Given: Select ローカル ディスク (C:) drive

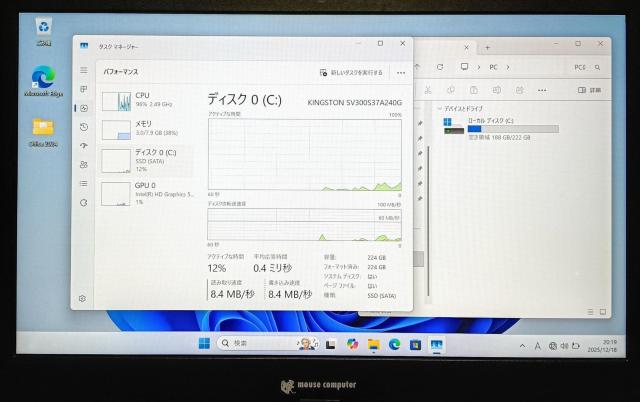Looking at the screenshot, I should [501, 129].
